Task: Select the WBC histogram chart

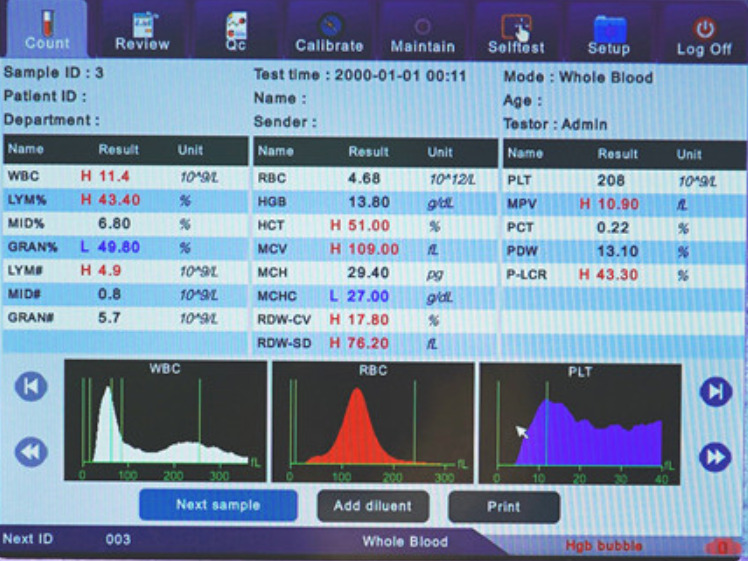Action: click(x=165, y=420)
